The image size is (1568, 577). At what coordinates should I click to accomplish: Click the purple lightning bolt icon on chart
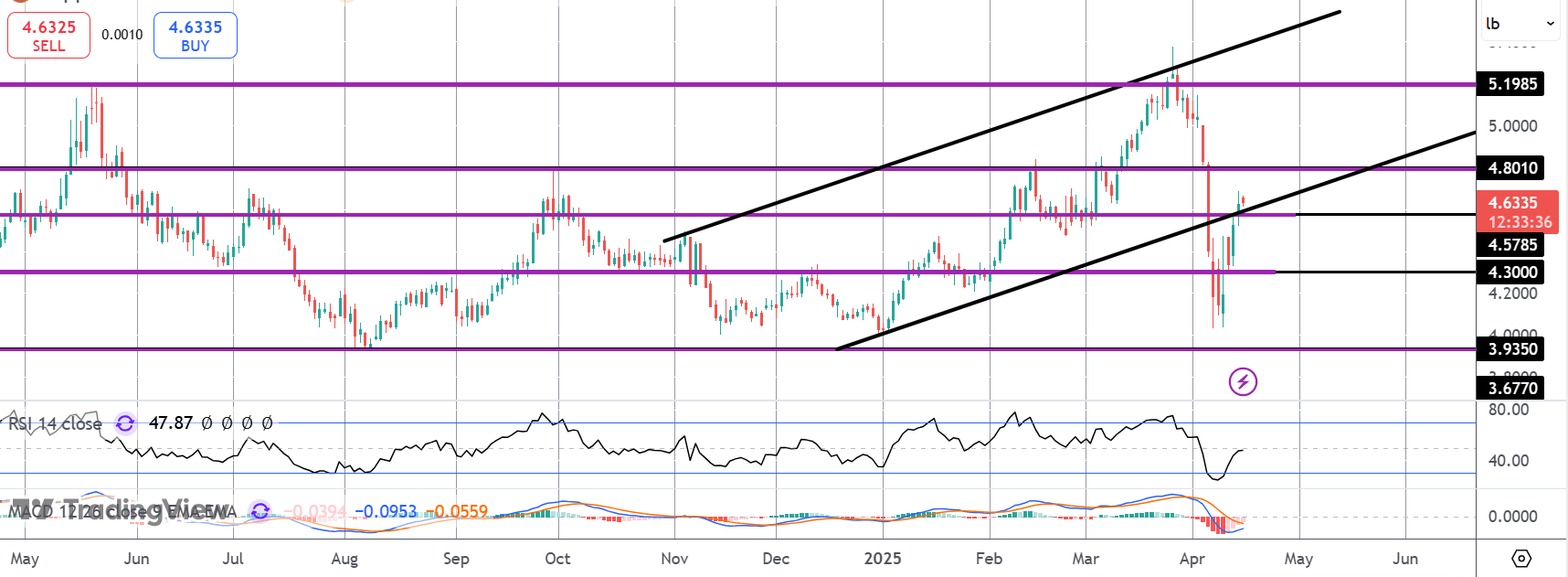[x=1243, y=381]
